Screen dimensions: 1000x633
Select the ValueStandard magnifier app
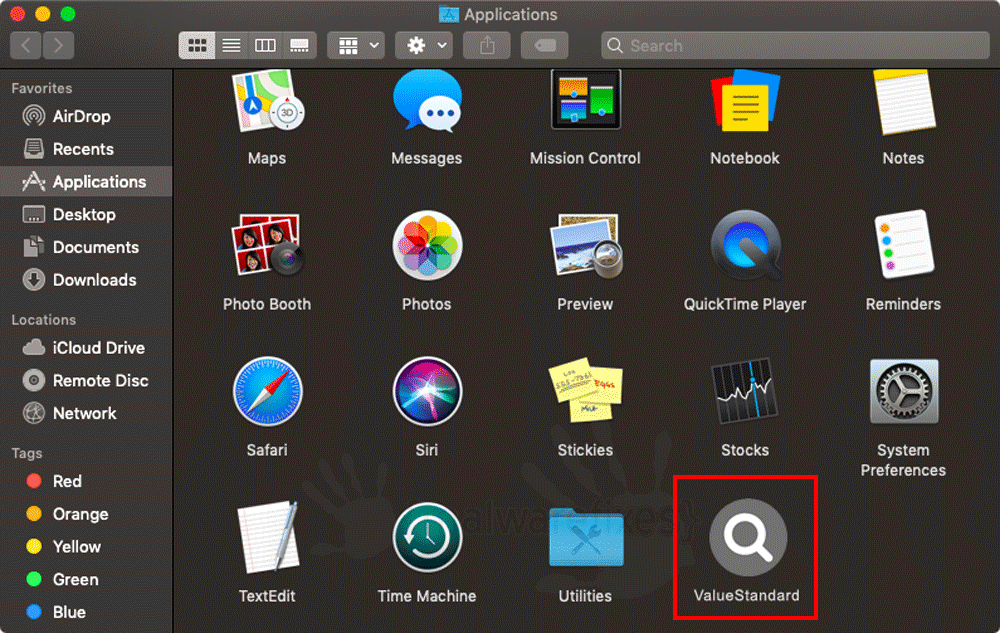tap(747, 537)
